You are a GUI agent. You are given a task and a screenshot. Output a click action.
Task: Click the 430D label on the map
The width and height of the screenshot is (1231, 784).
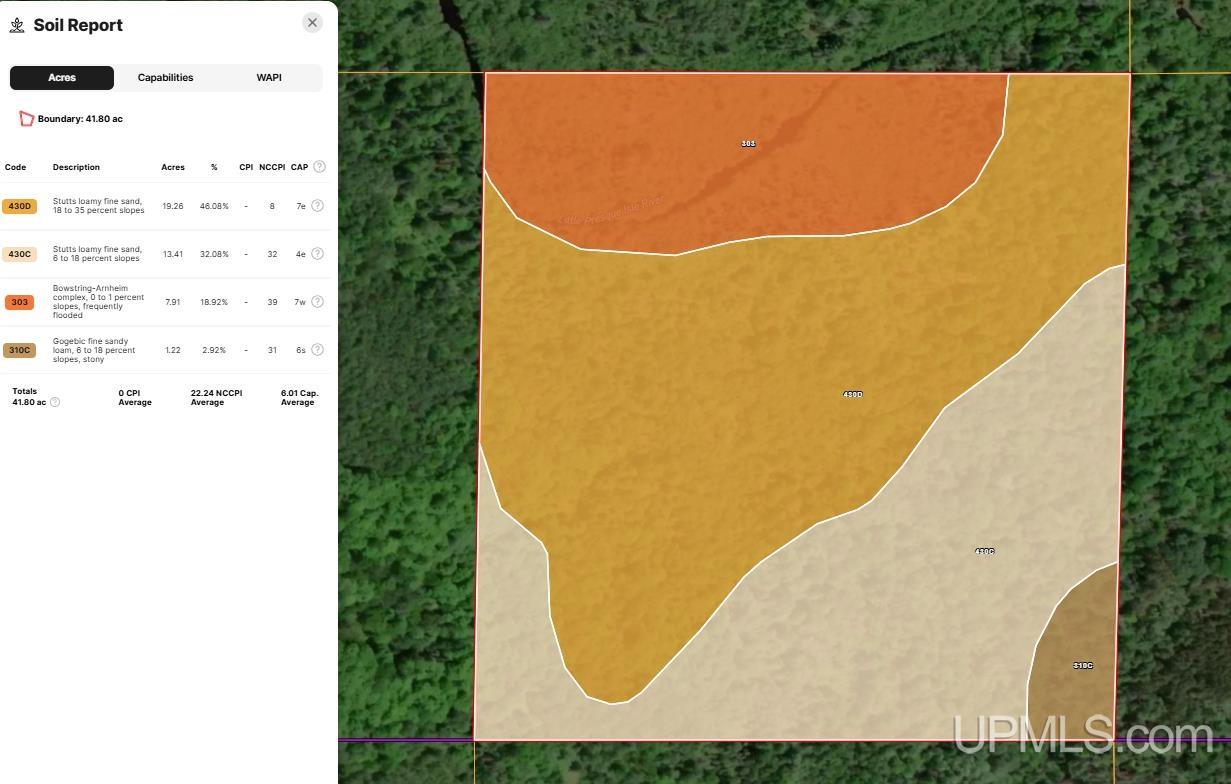pyautogui.click(x=852, y=395)
